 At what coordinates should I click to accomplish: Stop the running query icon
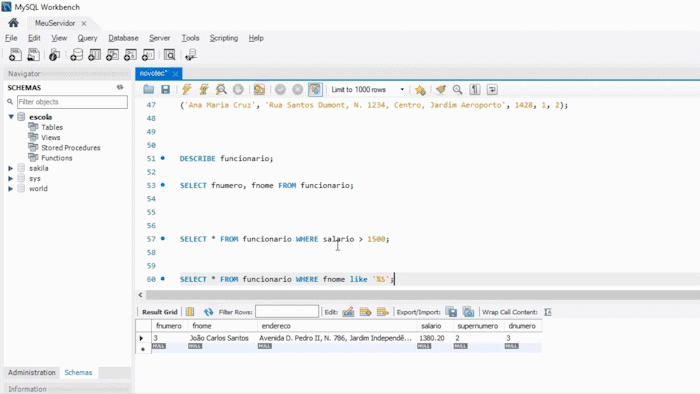point(238,89)
